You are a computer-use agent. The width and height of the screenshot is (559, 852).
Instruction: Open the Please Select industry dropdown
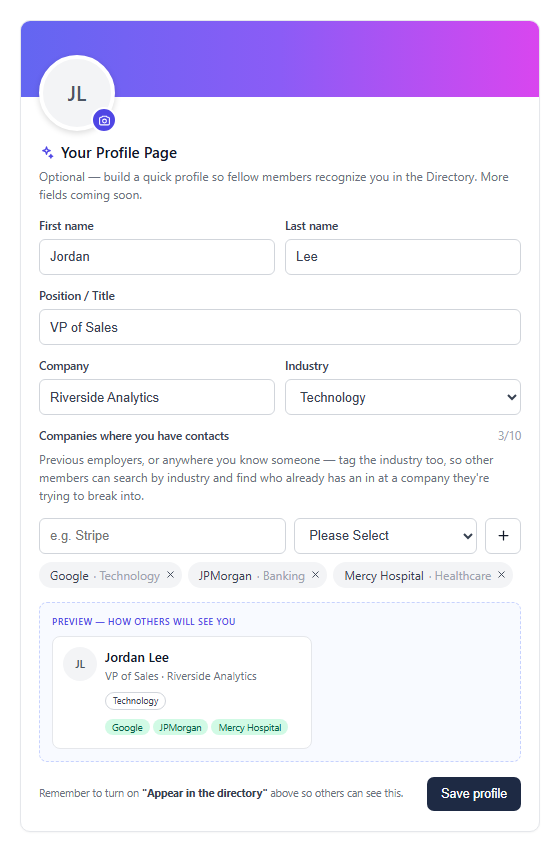(386, 536)
